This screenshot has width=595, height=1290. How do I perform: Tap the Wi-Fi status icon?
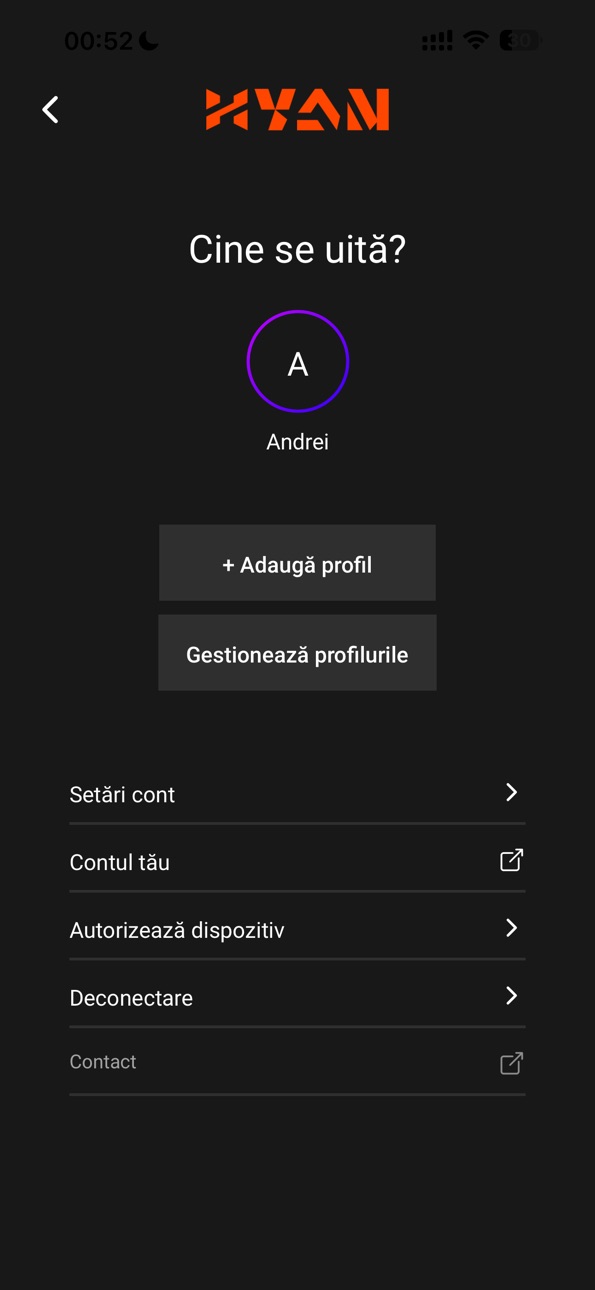(x=476, y=40)
